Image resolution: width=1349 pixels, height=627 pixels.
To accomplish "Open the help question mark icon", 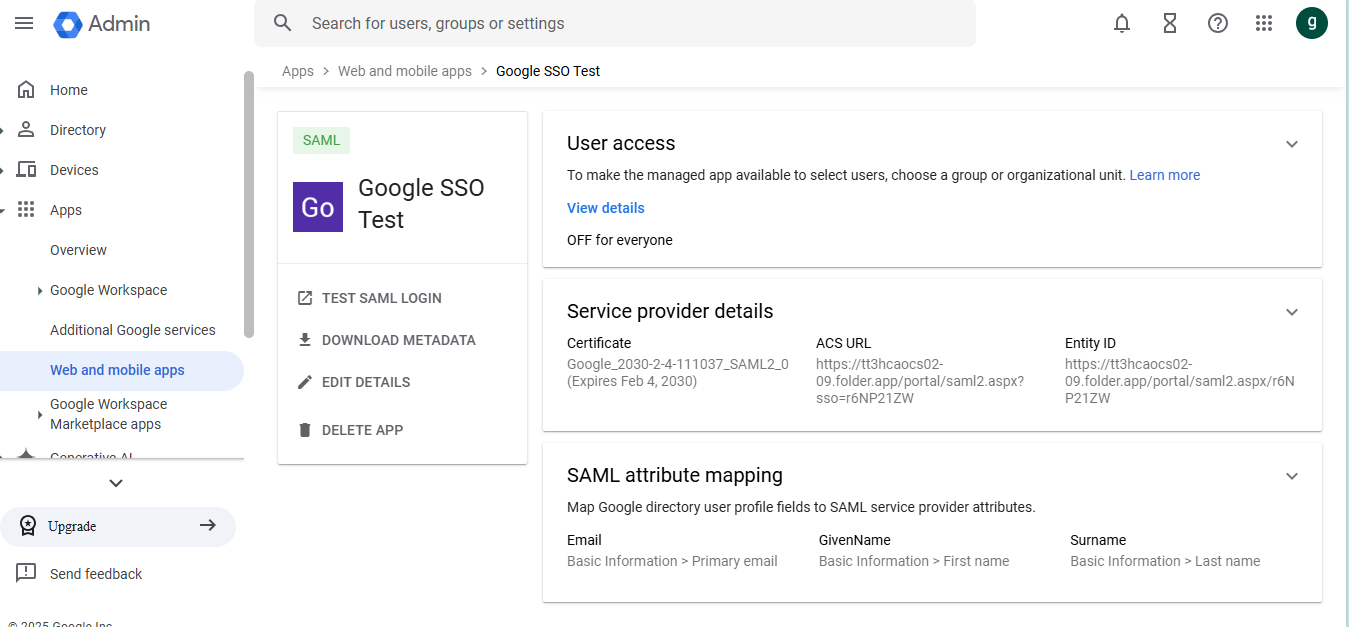I will pos(1218,23).
